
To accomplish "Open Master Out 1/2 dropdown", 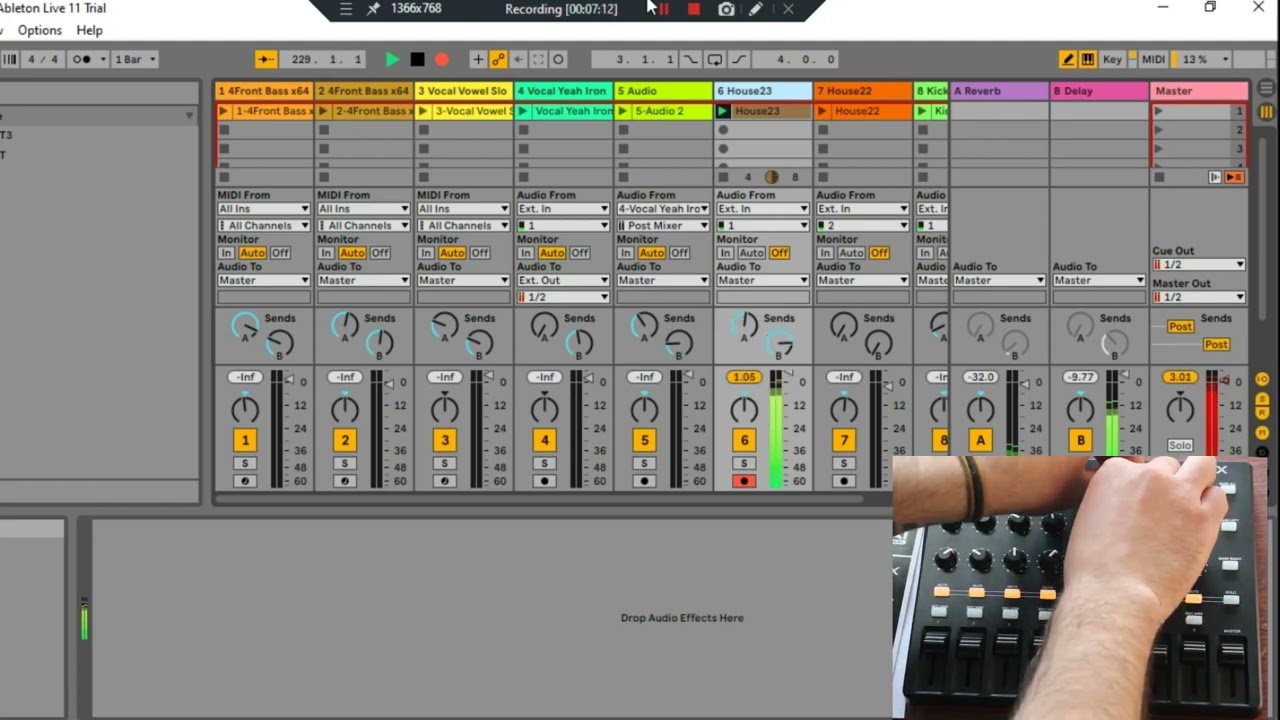I will [x=1199, y=297].
